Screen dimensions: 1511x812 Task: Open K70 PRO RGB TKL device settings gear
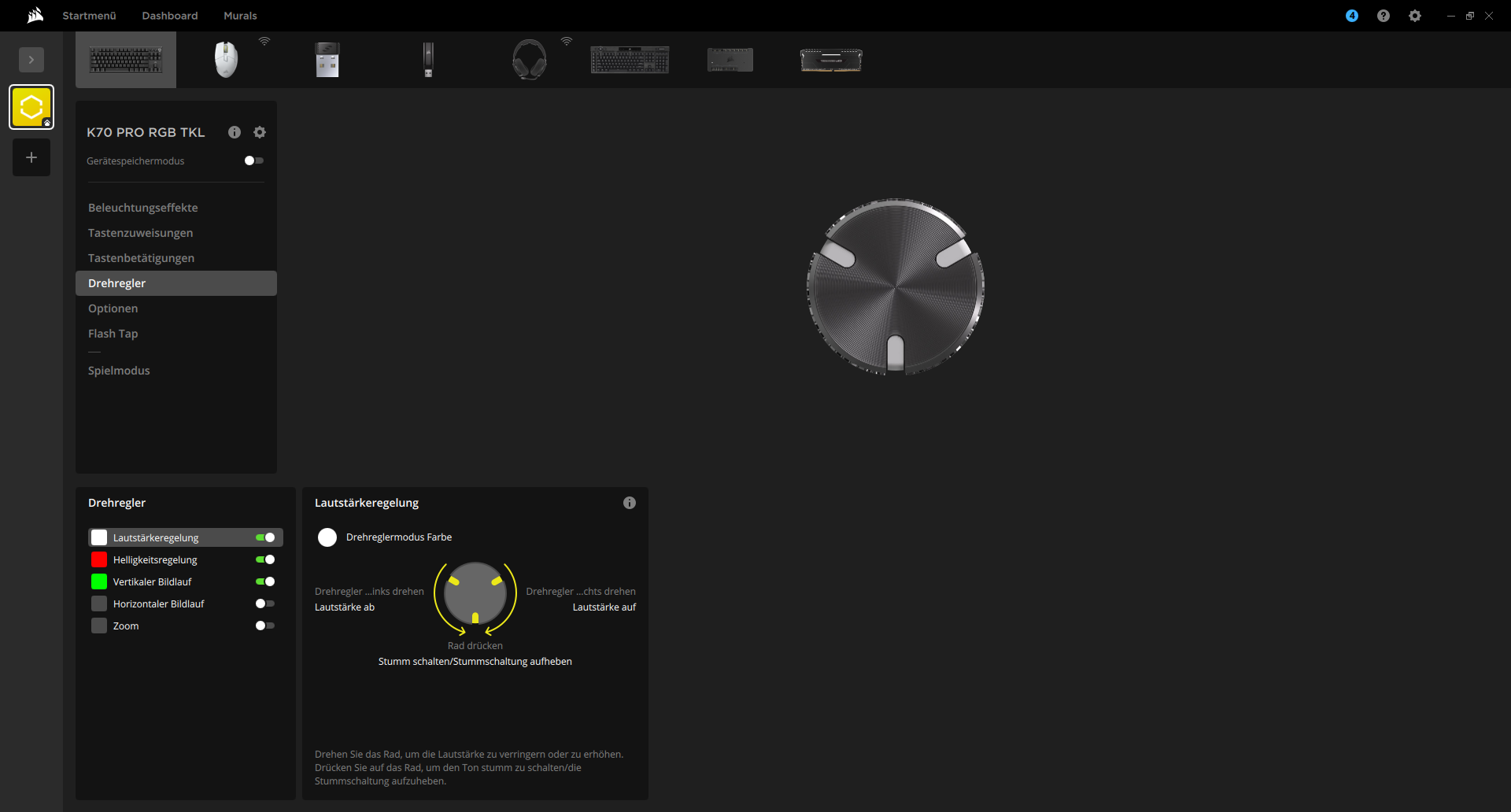coord(260,132)
